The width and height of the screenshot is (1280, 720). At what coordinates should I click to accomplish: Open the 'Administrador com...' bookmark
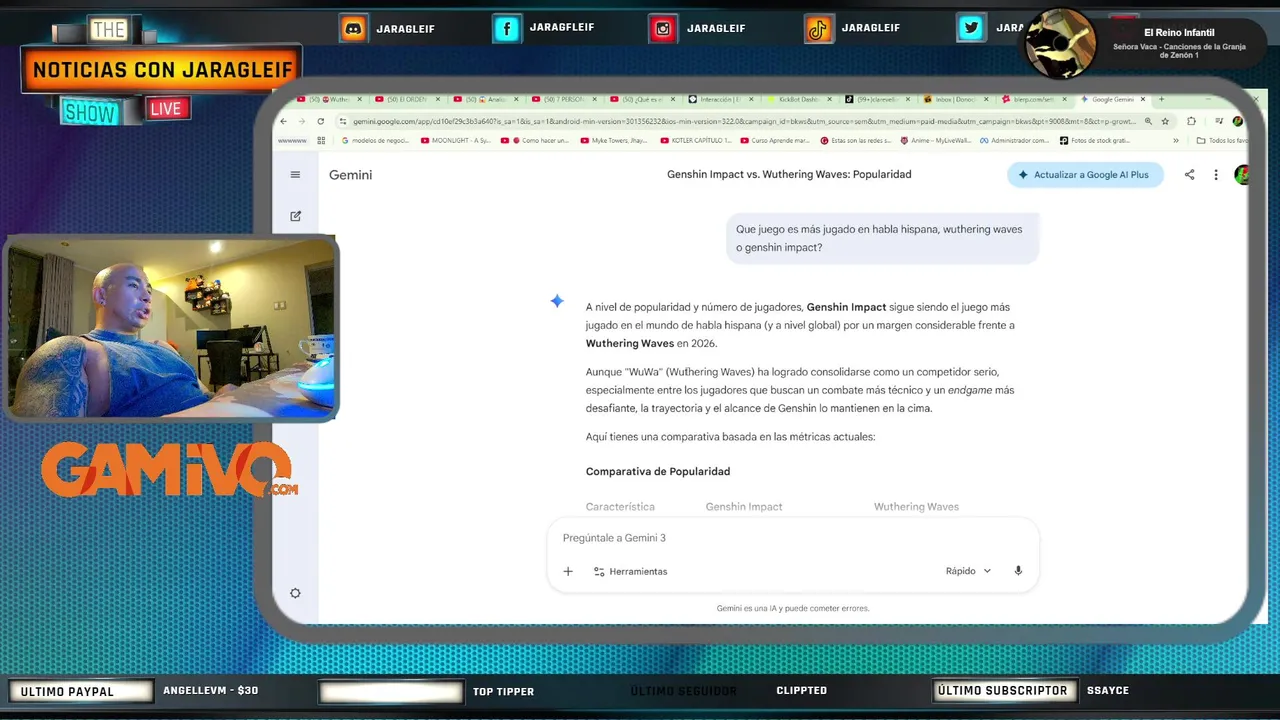point(1014,140)
